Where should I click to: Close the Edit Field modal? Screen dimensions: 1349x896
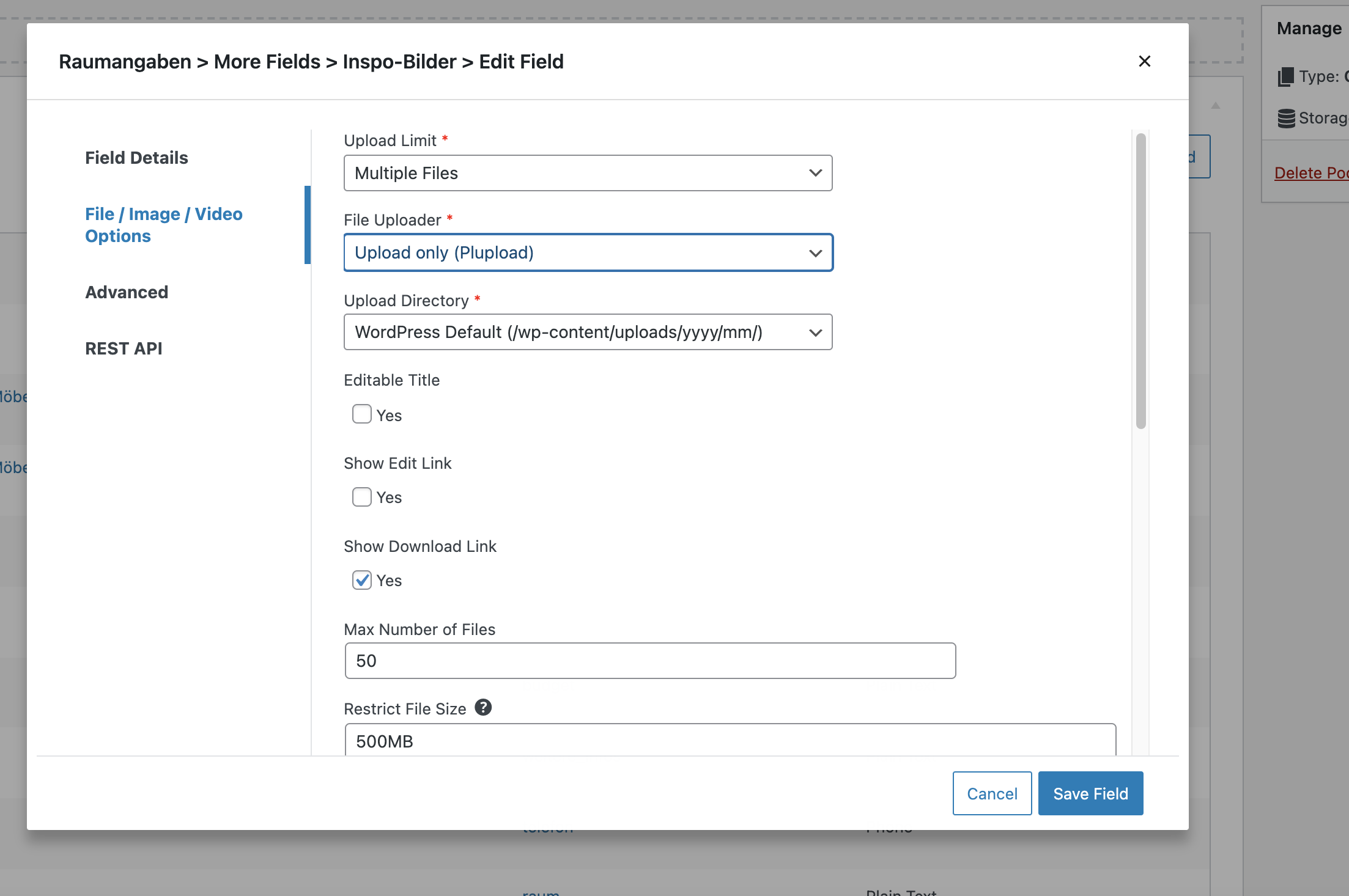(x=1145, y=61)
